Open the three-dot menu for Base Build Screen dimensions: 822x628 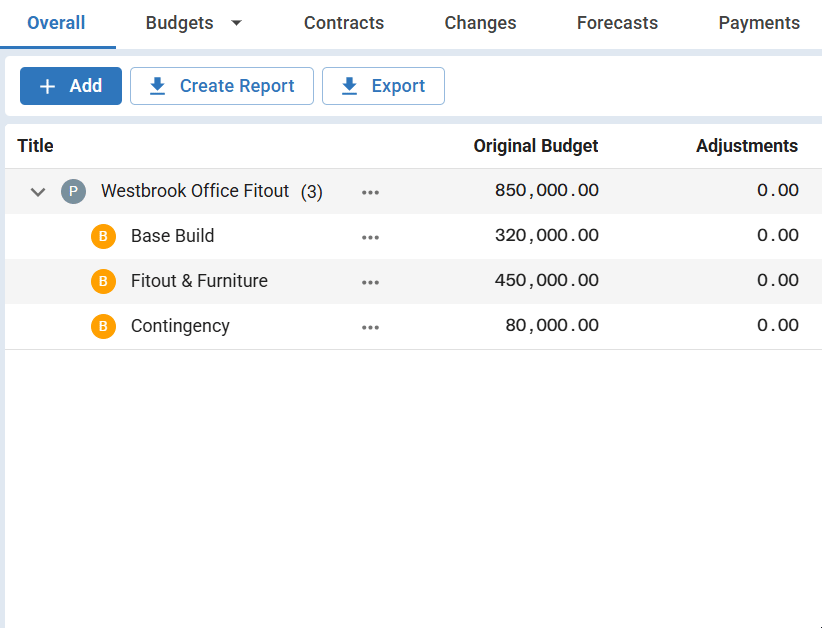point(370,237)
